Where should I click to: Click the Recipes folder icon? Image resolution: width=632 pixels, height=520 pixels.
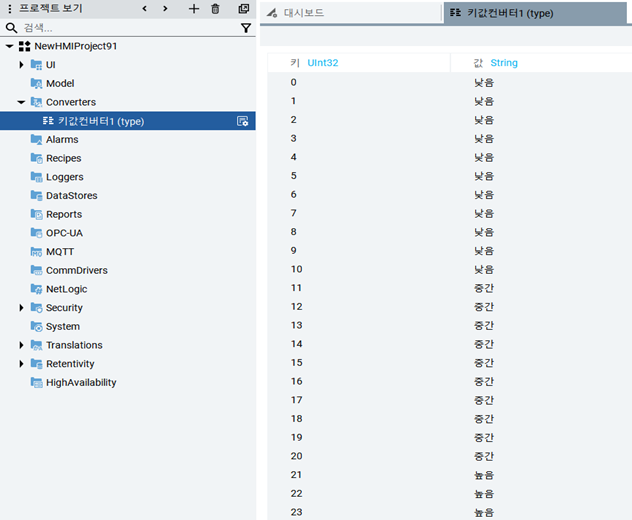[36, 158]
